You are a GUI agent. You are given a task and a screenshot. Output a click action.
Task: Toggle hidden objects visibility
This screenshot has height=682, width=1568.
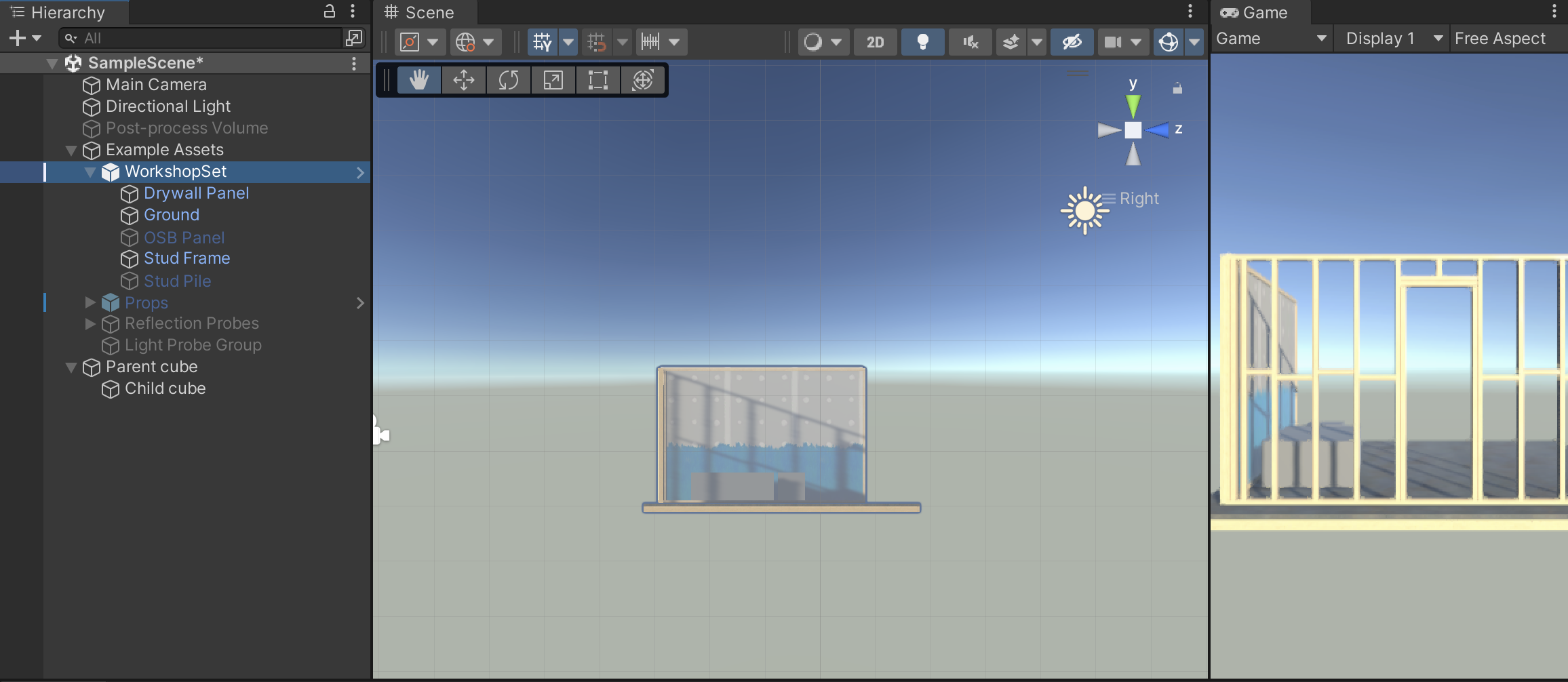point(1072,42)
